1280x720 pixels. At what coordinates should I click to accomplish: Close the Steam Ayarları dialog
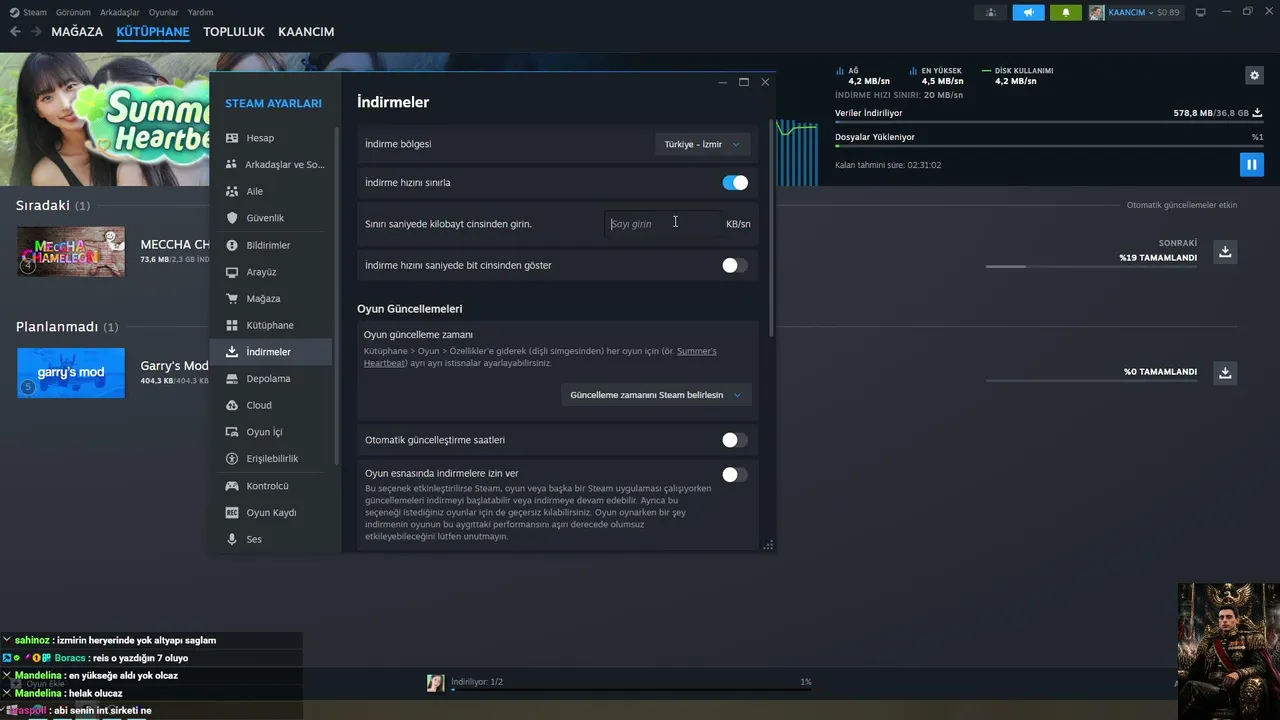click(765, 82)
